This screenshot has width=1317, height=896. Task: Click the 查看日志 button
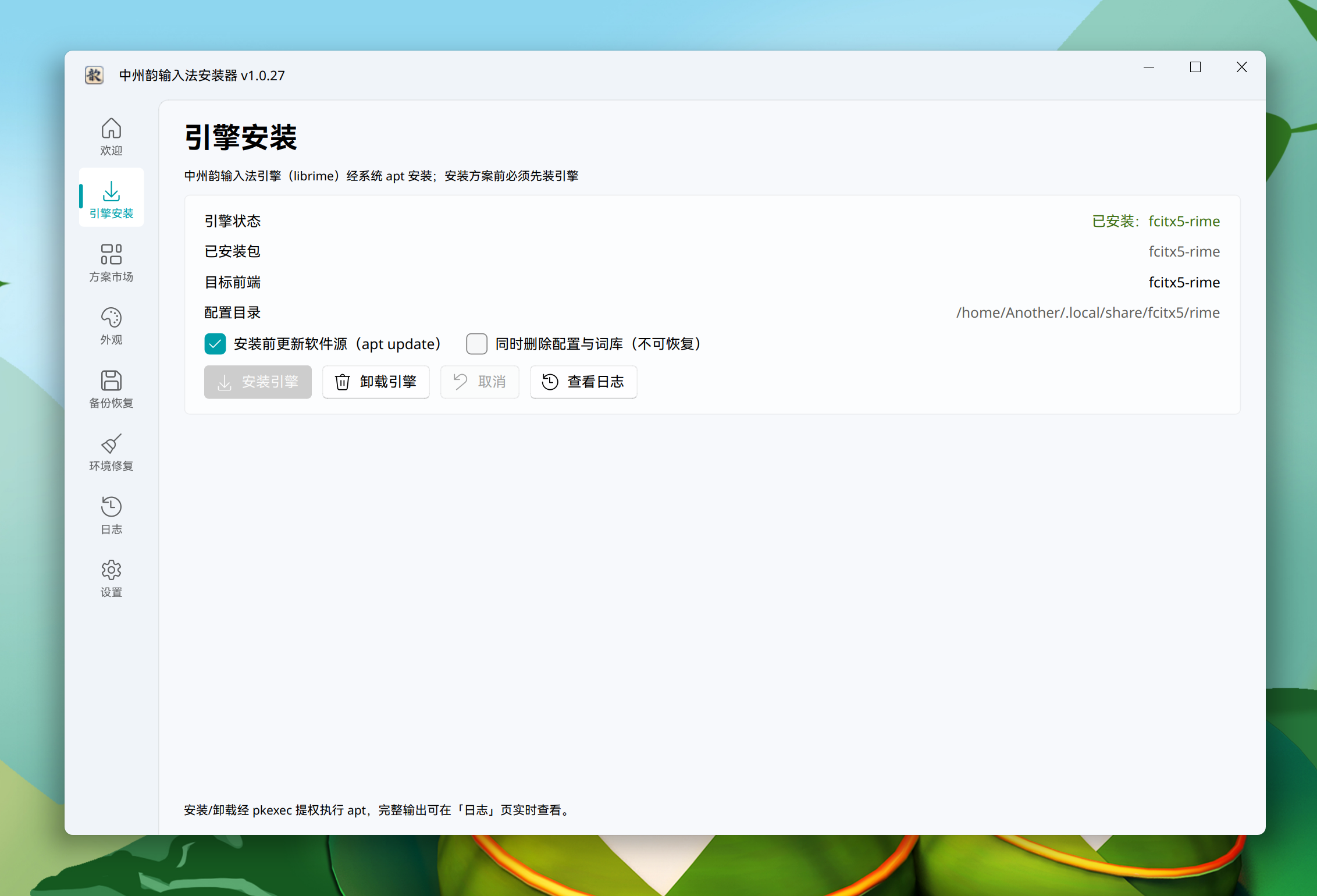tap(583, 382)
